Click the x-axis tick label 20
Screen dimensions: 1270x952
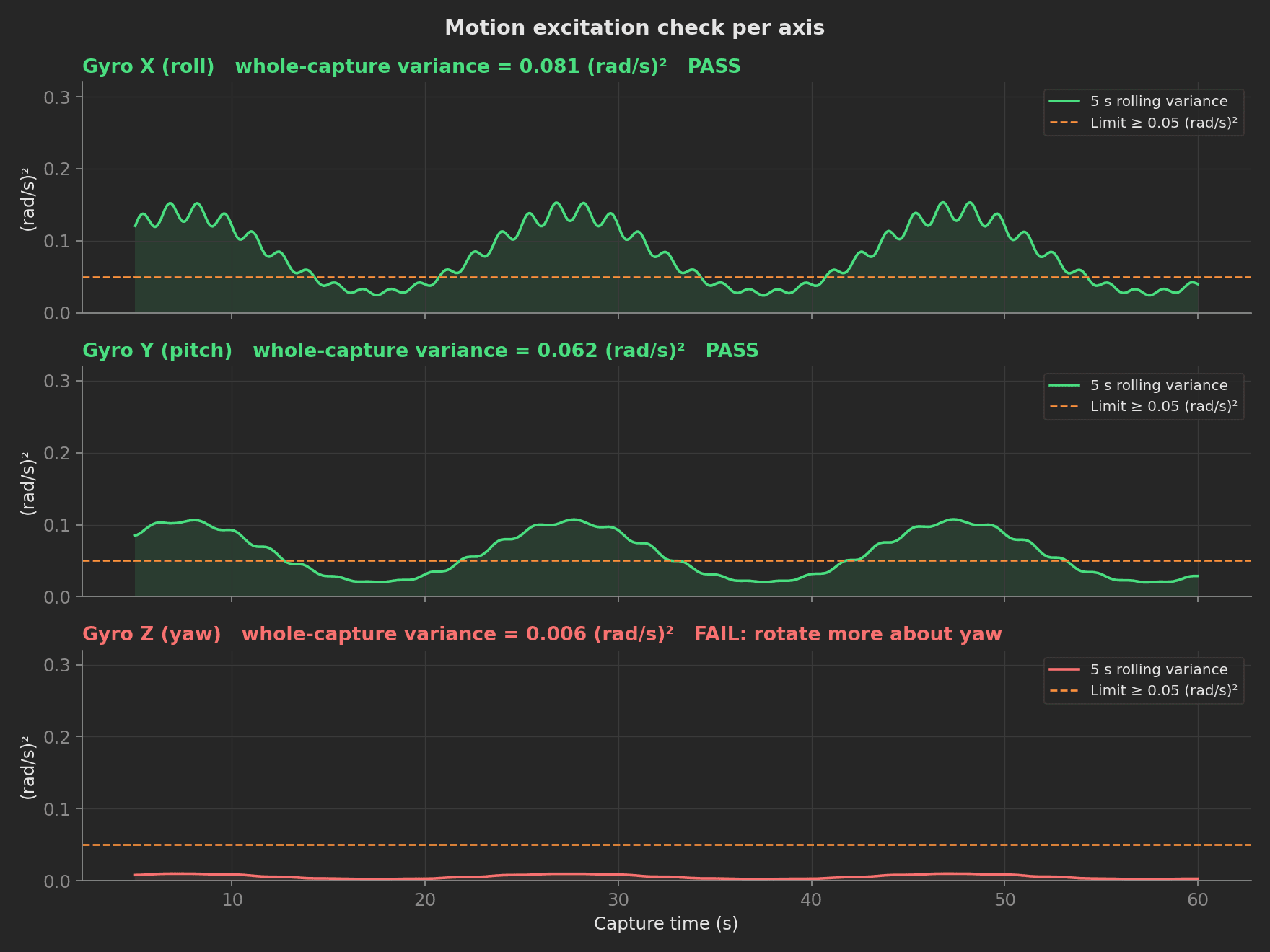425,899
